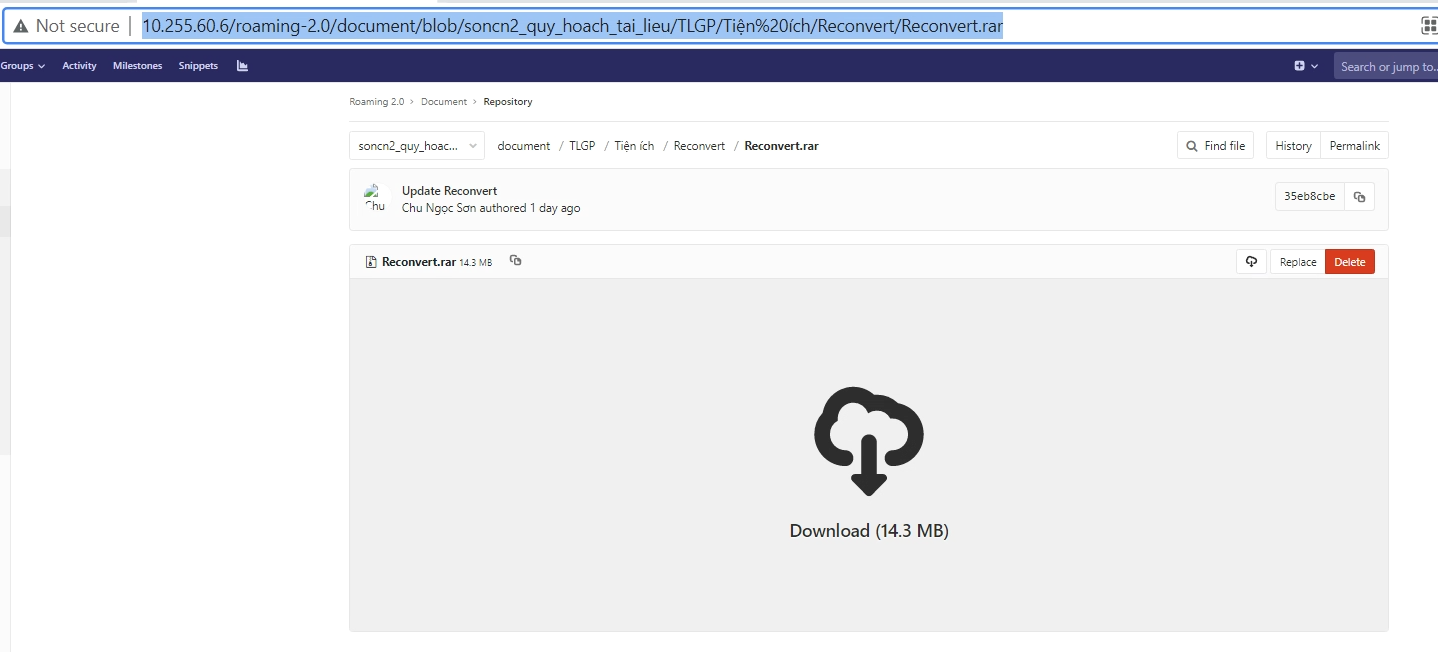Expand the Groups dropdown in the navbar
Screen dimensions: 1438x652
click(22, 66)
